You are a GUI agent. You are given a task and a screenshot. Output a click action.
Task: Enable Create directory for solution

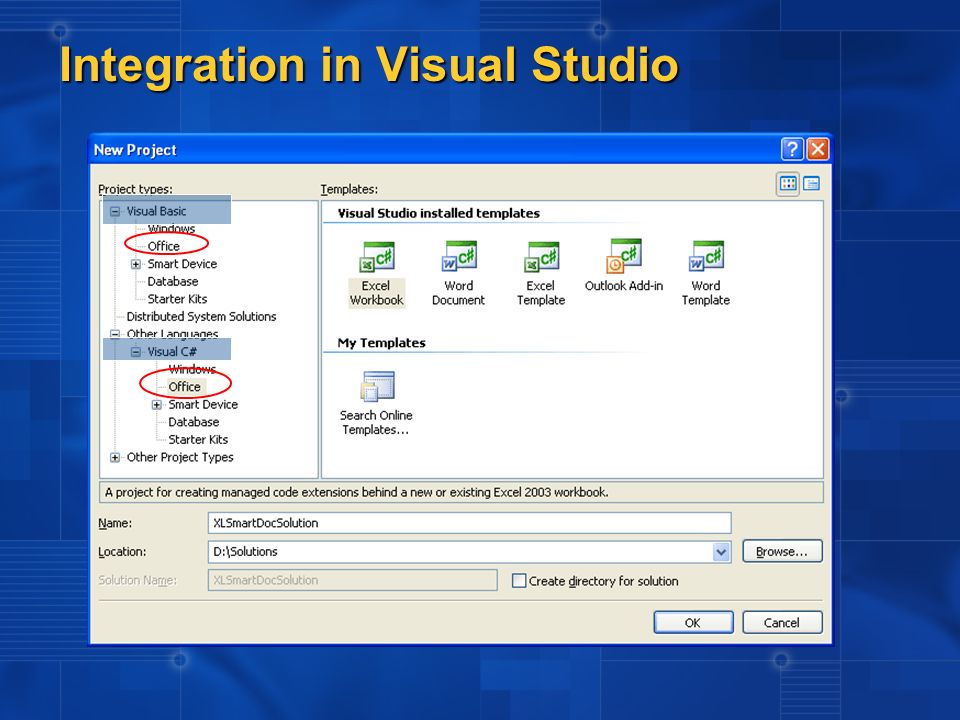(x=519, y=580)
